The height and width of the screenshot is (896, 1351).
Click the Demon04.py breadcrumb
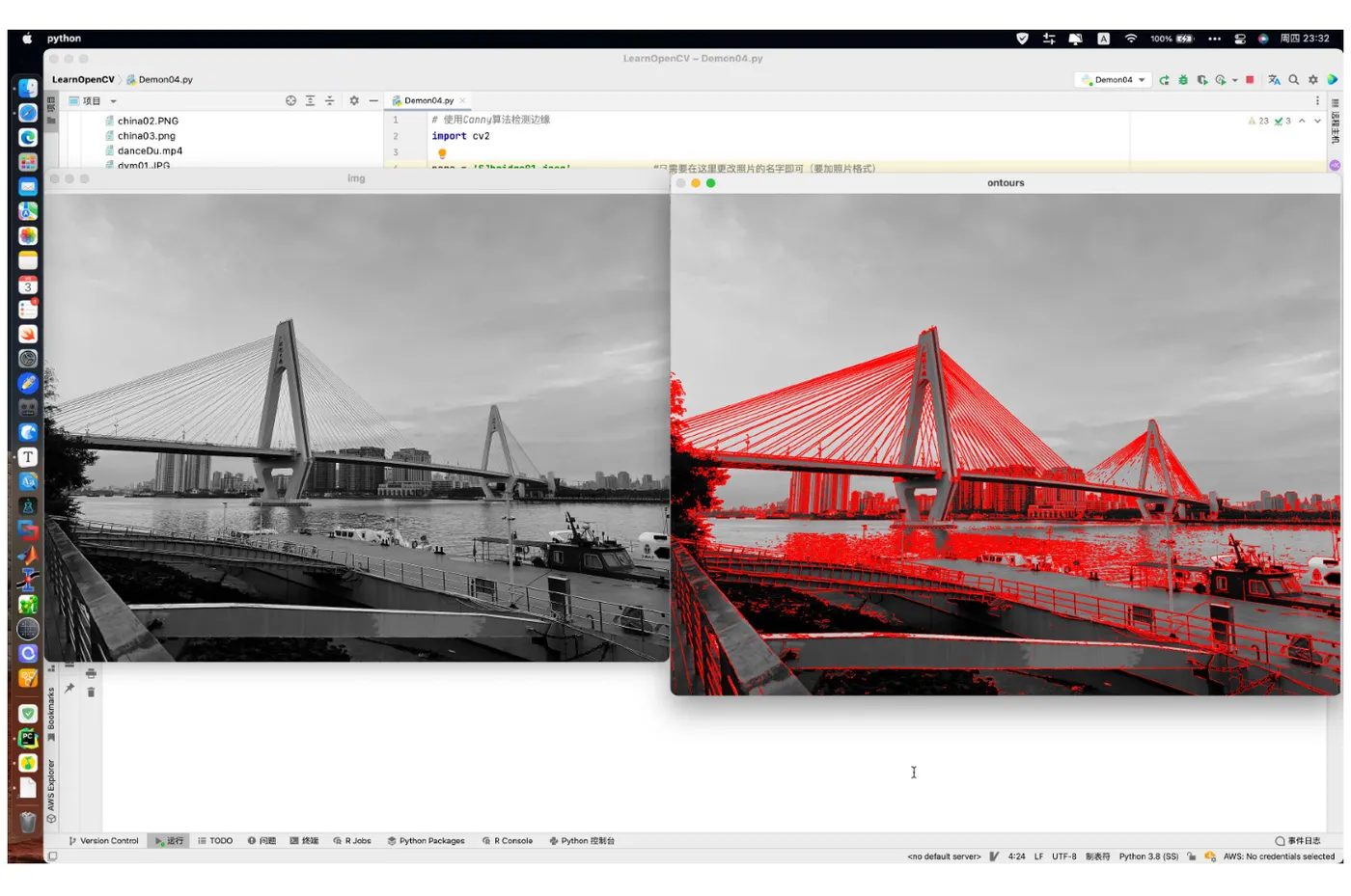pyautogui.click(x=159, y=80)
